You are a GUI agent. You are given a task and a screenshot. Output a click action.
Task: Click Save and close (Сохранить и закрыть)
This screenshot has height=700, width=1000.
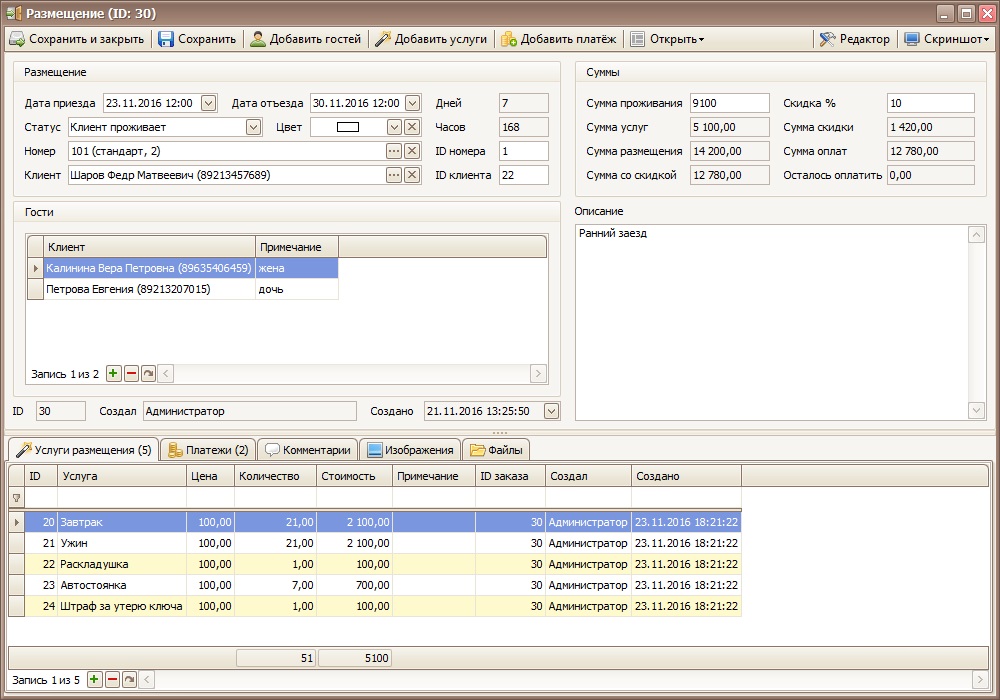pos(77,39)
